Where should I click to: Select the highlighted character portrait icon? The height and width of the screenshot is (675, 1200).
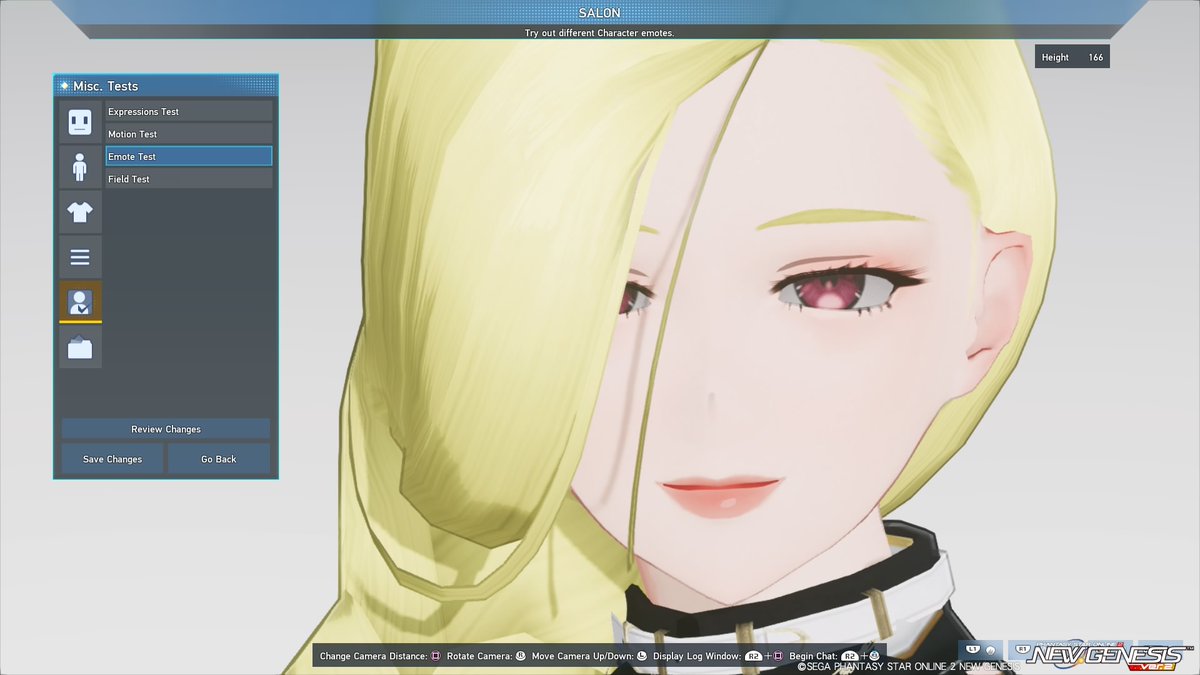click(80, 302)
